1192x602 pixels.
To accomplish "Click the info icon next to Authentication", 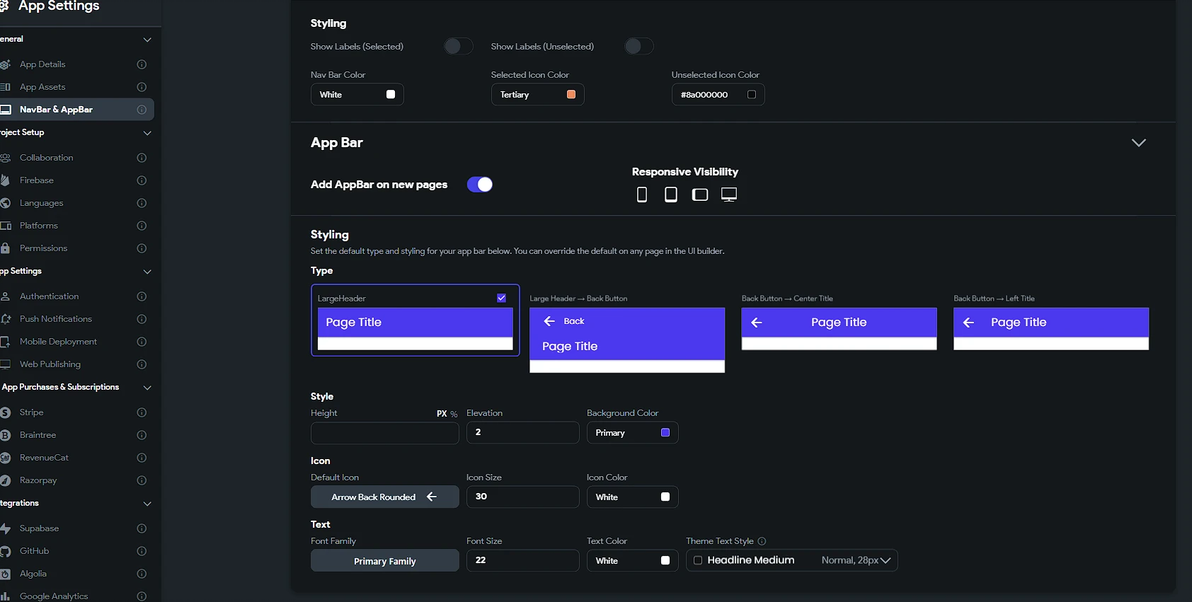I will 141,297.
